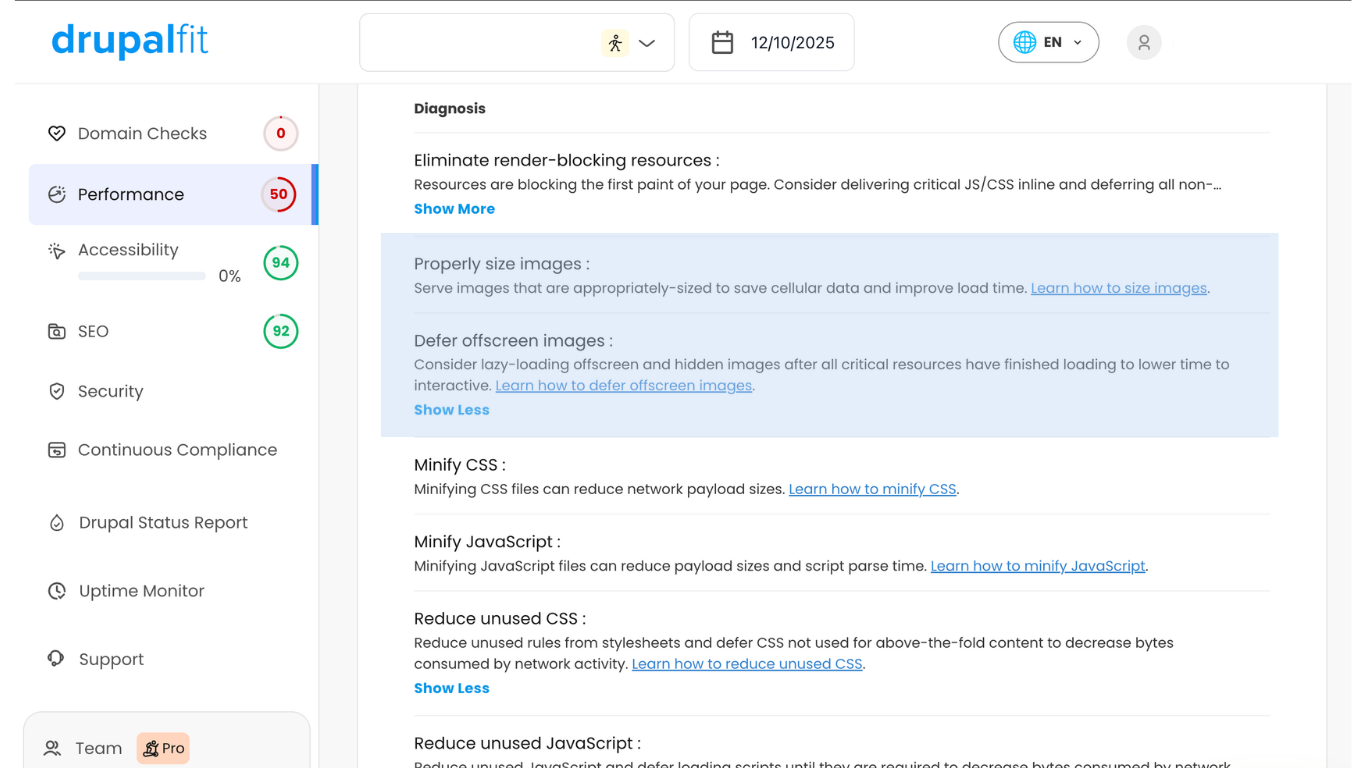Open the 12/10/2025 date picker
Image resolution: width=1366 pixels, height=768 pixels.
771,42
